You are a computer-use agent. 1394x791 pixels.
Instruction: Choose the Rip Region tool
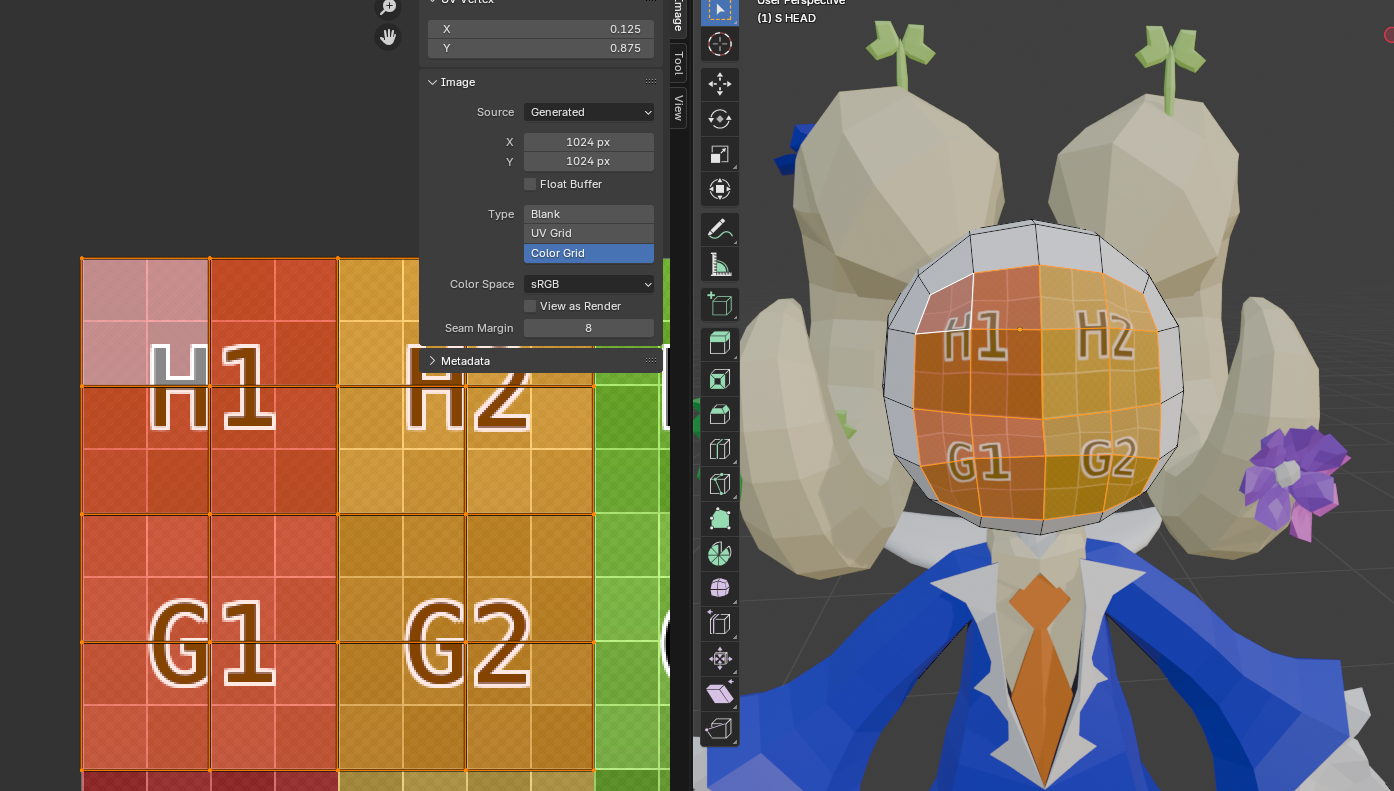click(720, 727)
